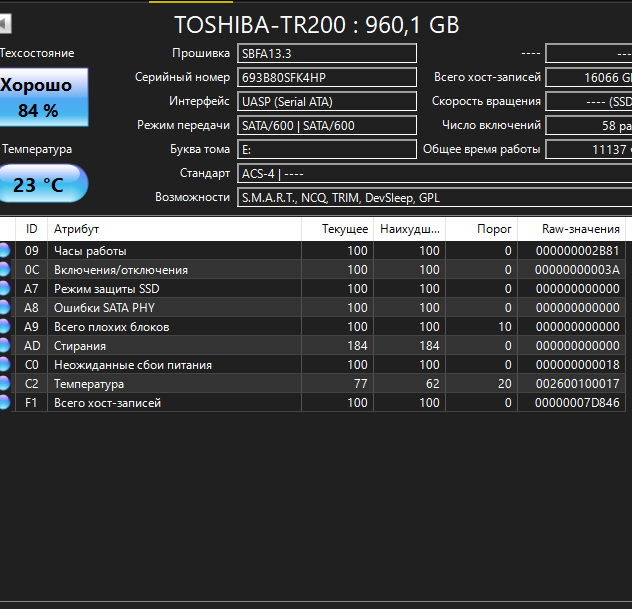Select the Включения/отключения attribute row
This screenshot has width=632, height=609.
[x=312, y=270]
